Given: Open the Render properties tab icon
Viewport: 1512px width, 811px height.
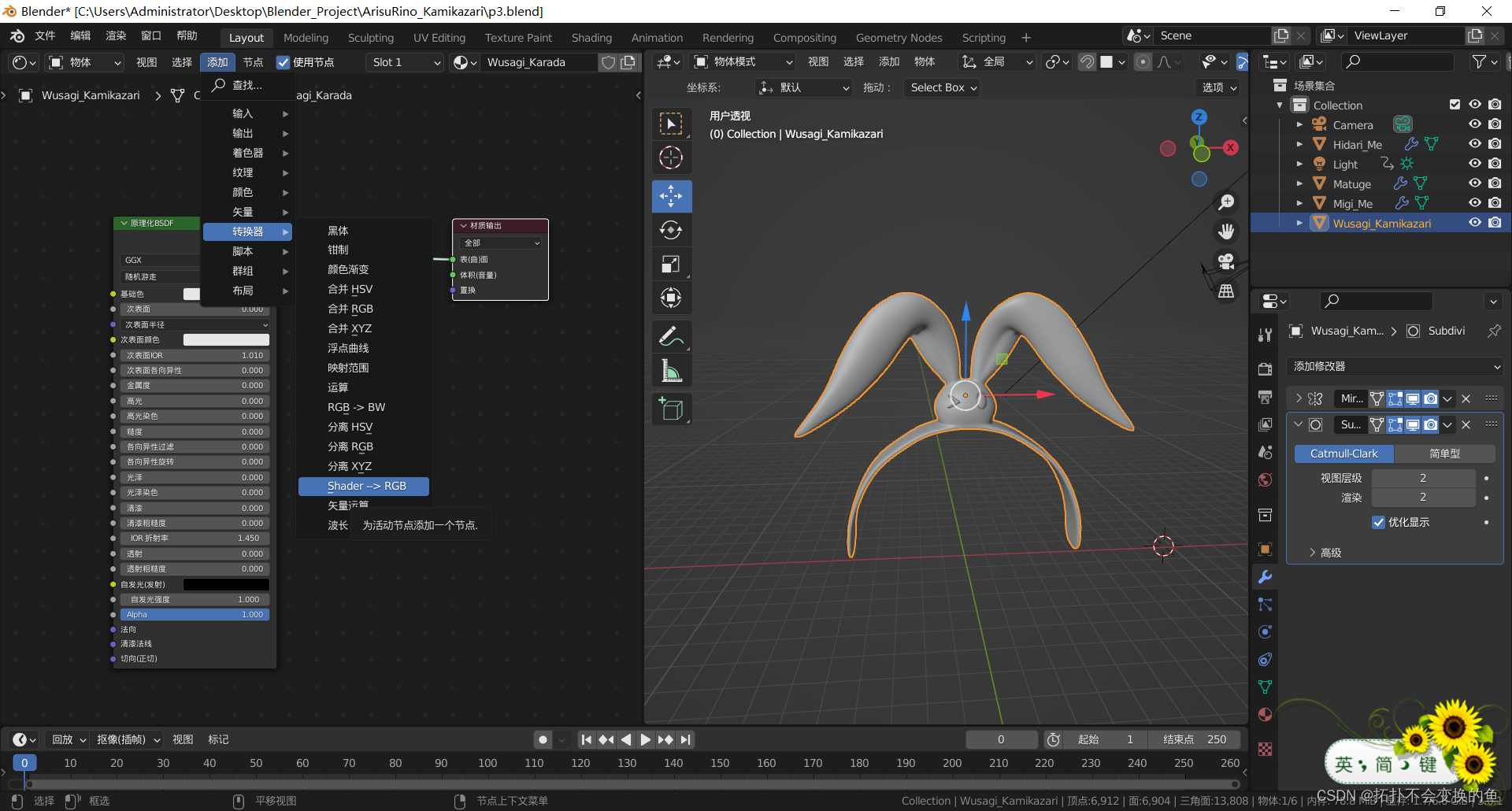Looking at the screenshot, I should point(1266,369).
